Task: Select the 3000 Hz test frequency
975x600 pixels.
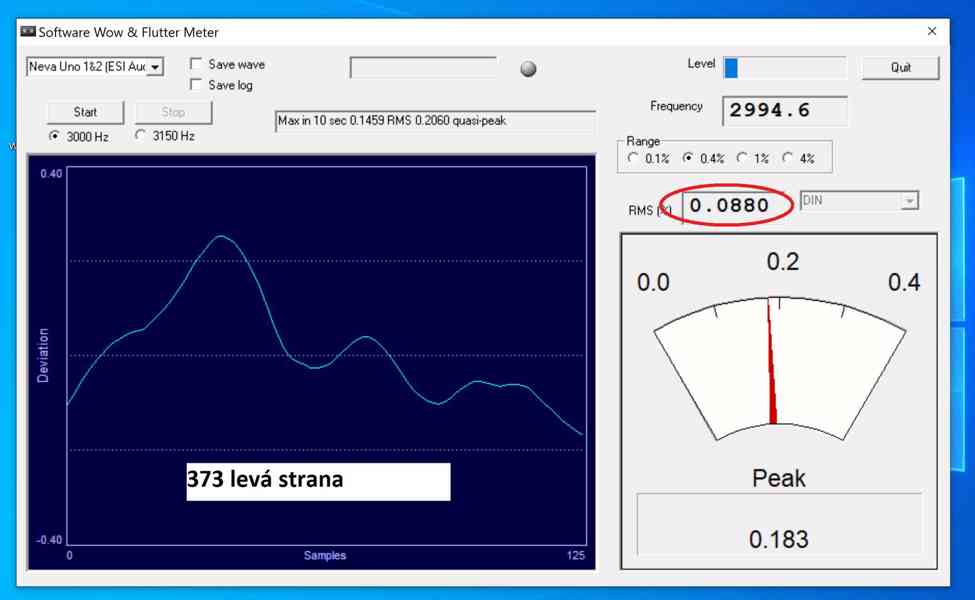Action: coord(54,136)
